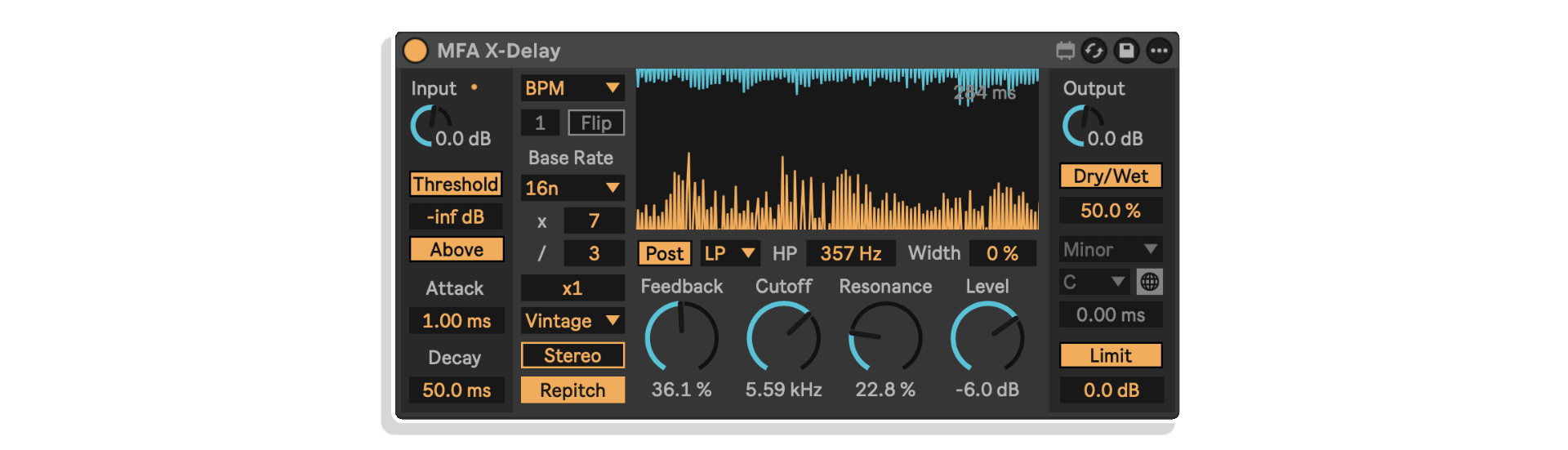Click the "36.1 %" Feedback value
1568x450 pixels.
tap(681, 390)
